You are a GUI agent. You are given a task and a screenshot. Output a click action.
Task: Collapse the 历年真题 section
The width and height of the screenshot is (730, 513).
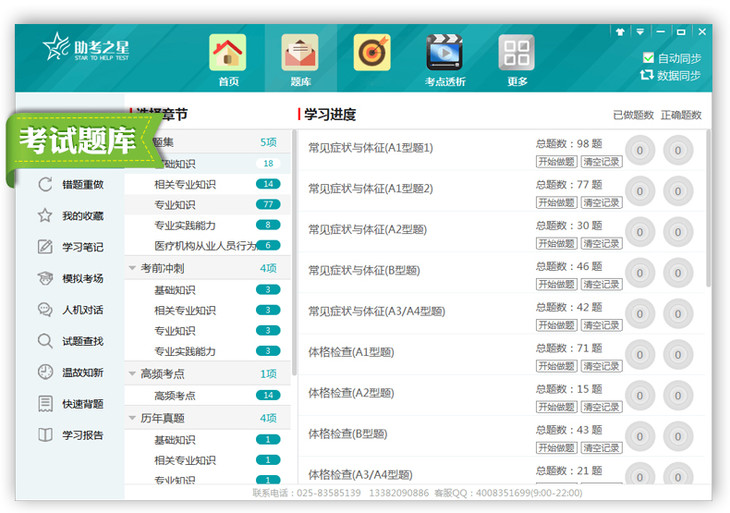[x=132, y=418]
